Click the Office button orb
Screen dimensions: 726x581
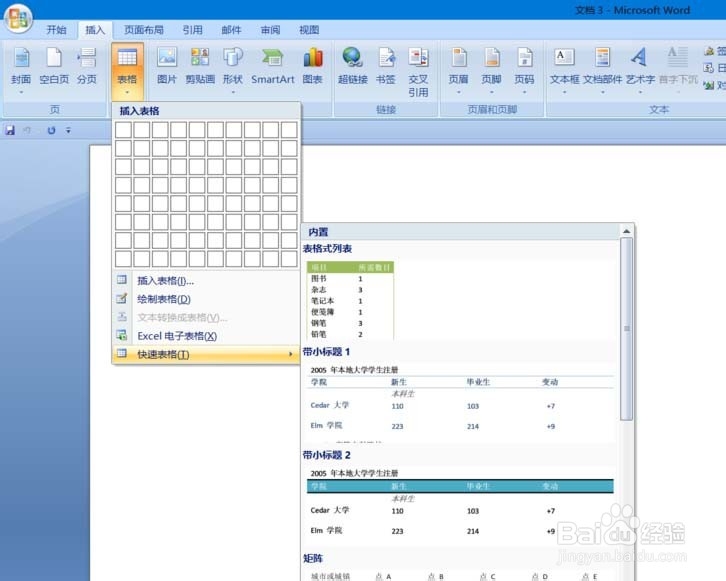click(x=18, y=19)
